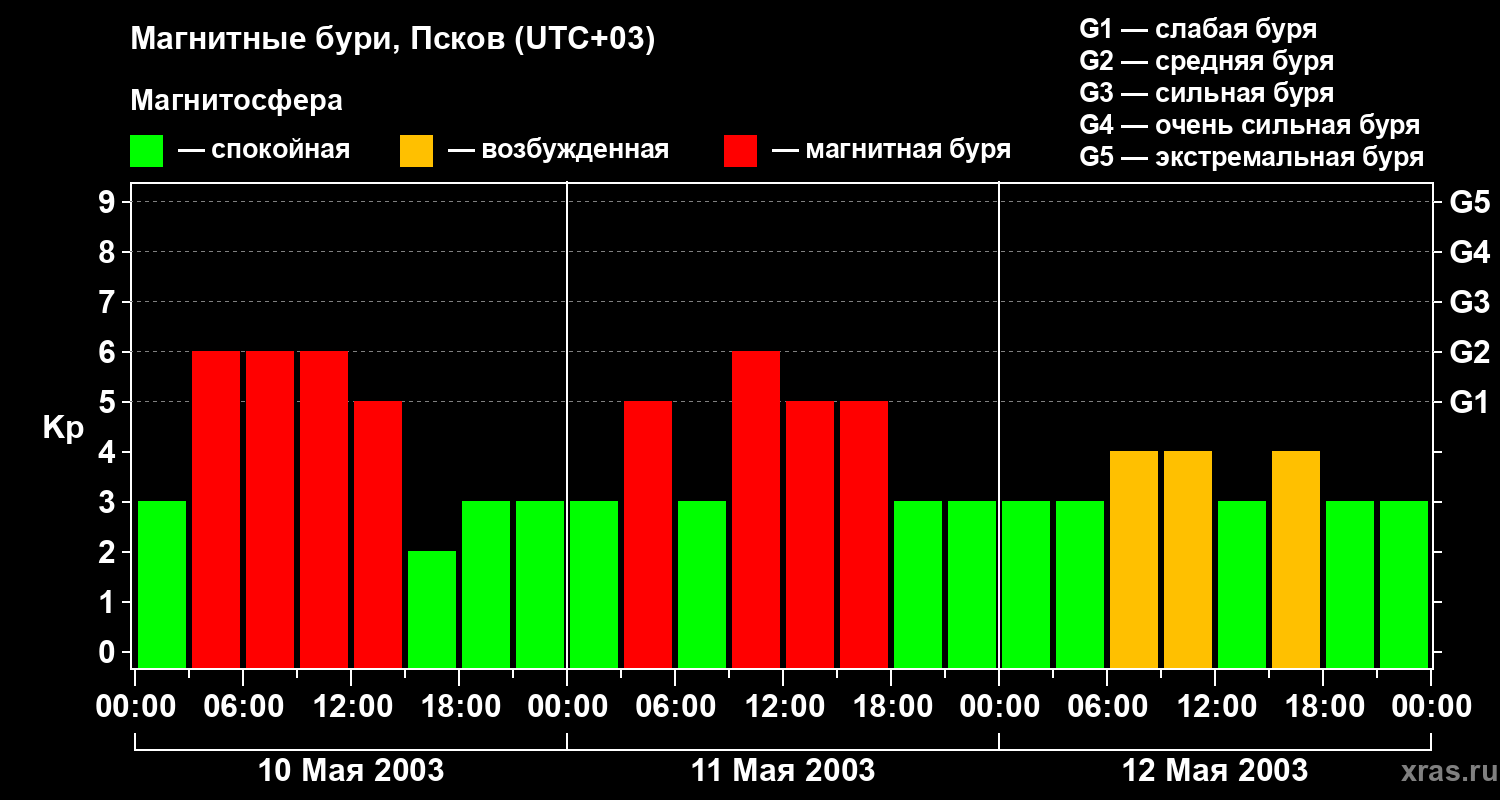This screenshot has height=800, width=1500.
Task: Click the G1 label on the right axis
Action: [x=1469, y=403]
